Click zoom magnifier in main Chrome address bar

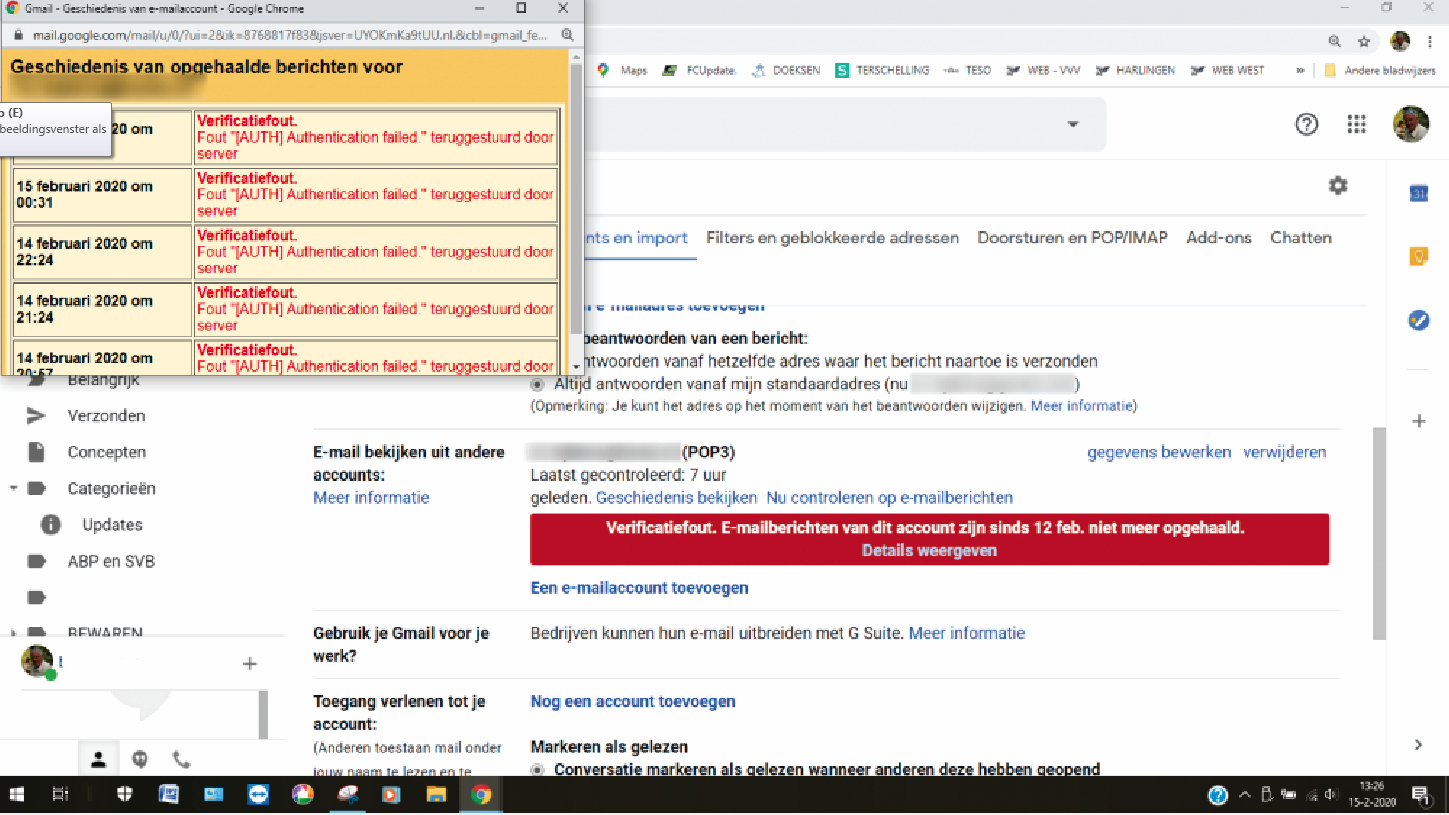tap(1335, 42)
